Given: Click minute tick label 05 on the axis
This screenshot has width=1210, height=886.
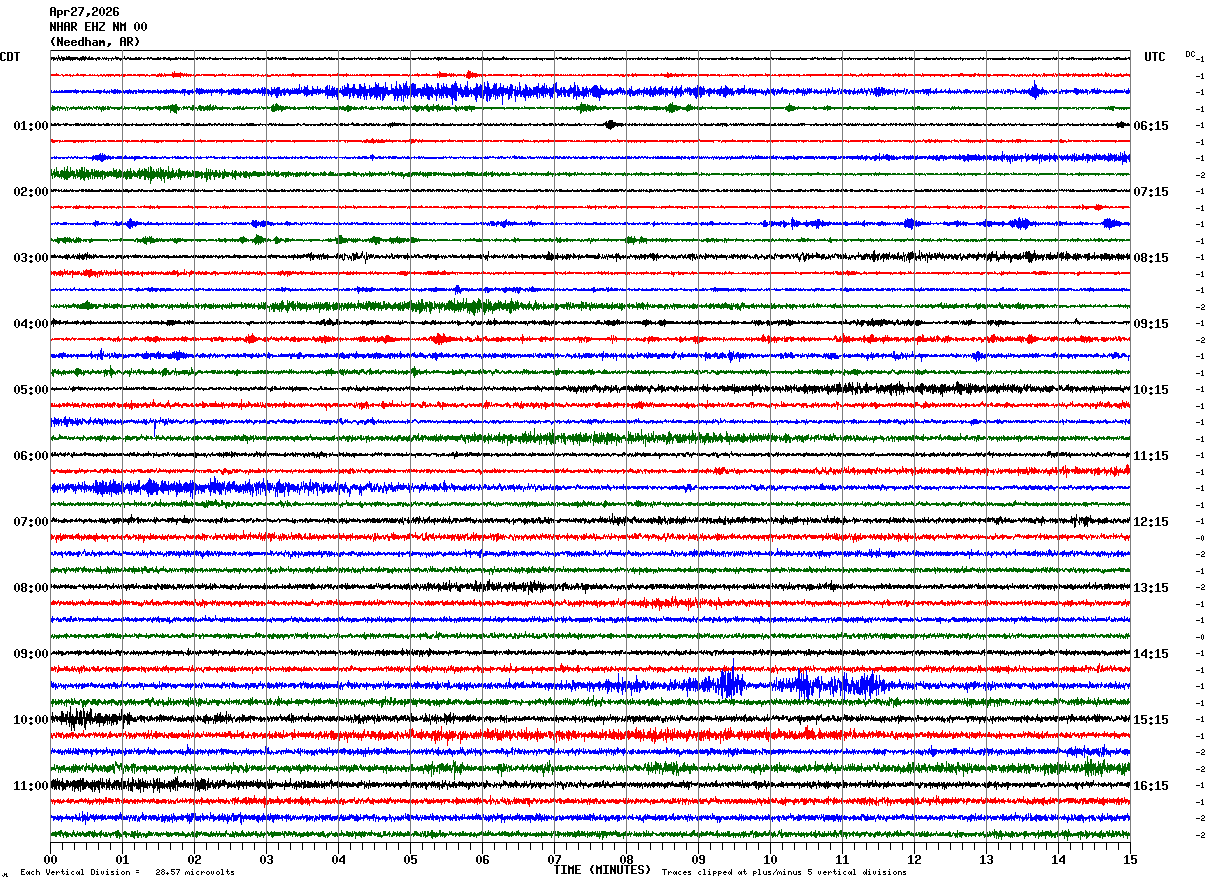Looking at the screenshot, I should point(410,859).
